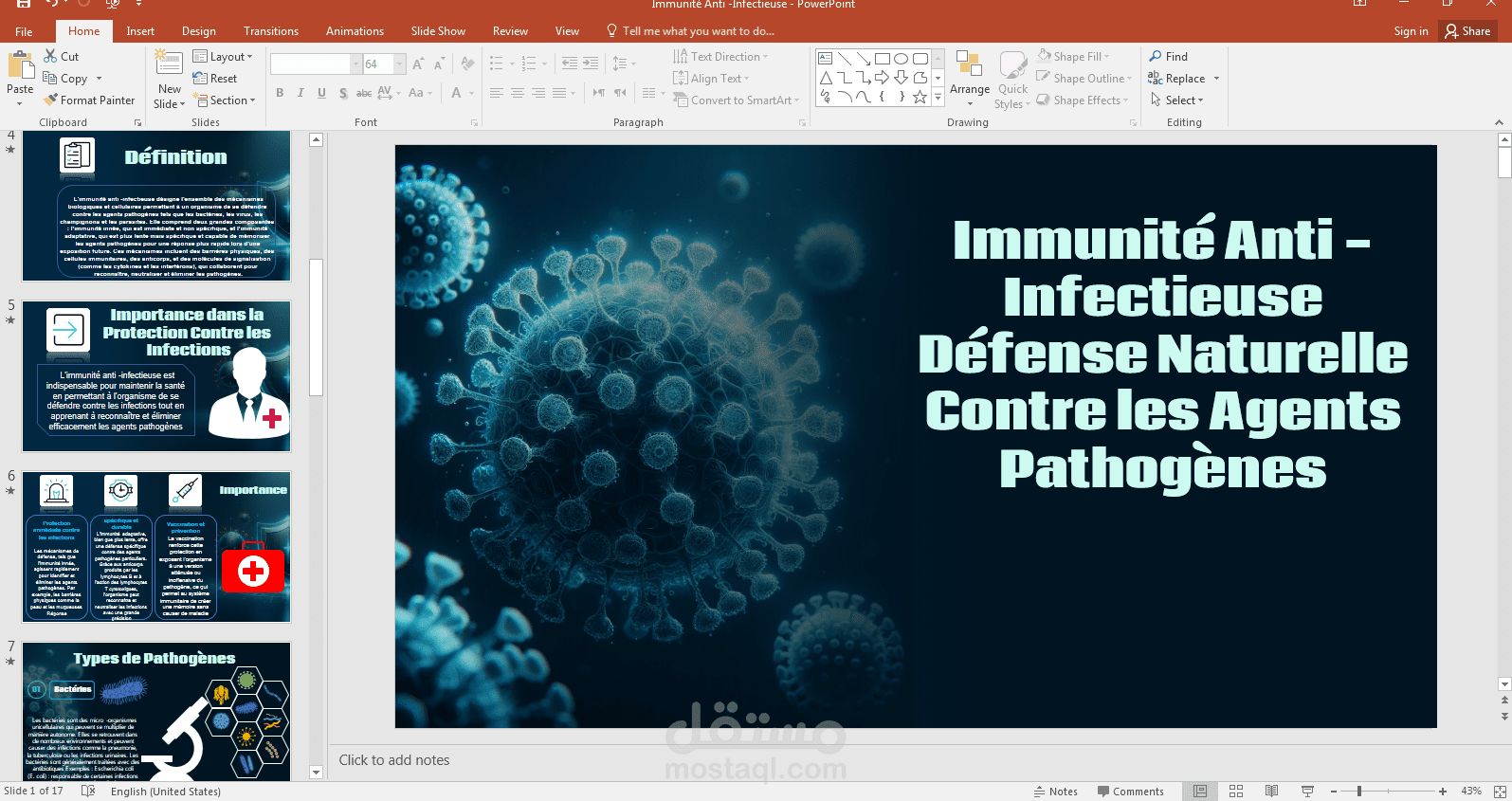Activate the Format Painter brush

coord(89,100)
